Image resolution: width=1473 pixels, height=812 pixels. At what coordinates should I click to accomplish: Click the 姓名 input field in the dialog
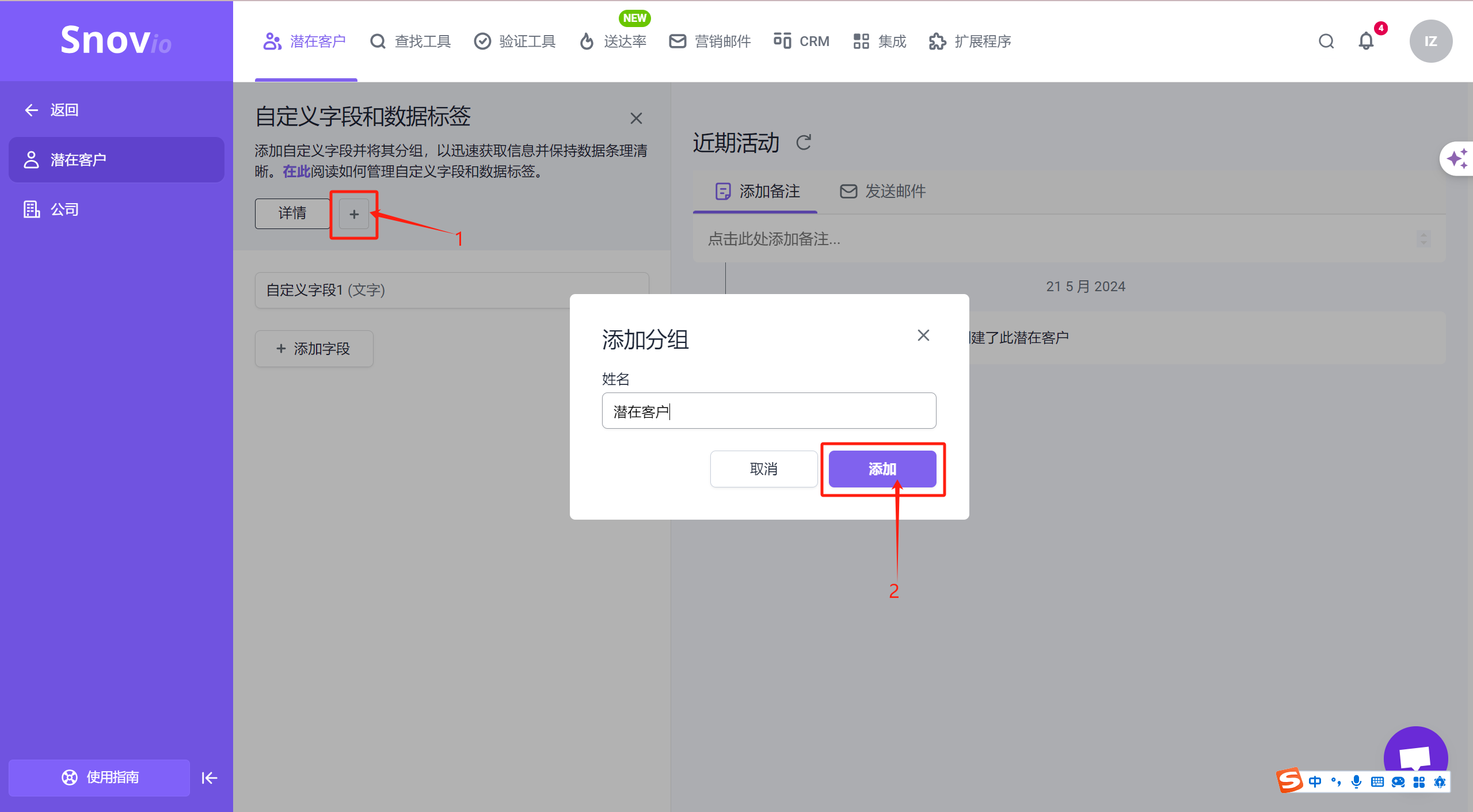[x=769, y=411]
